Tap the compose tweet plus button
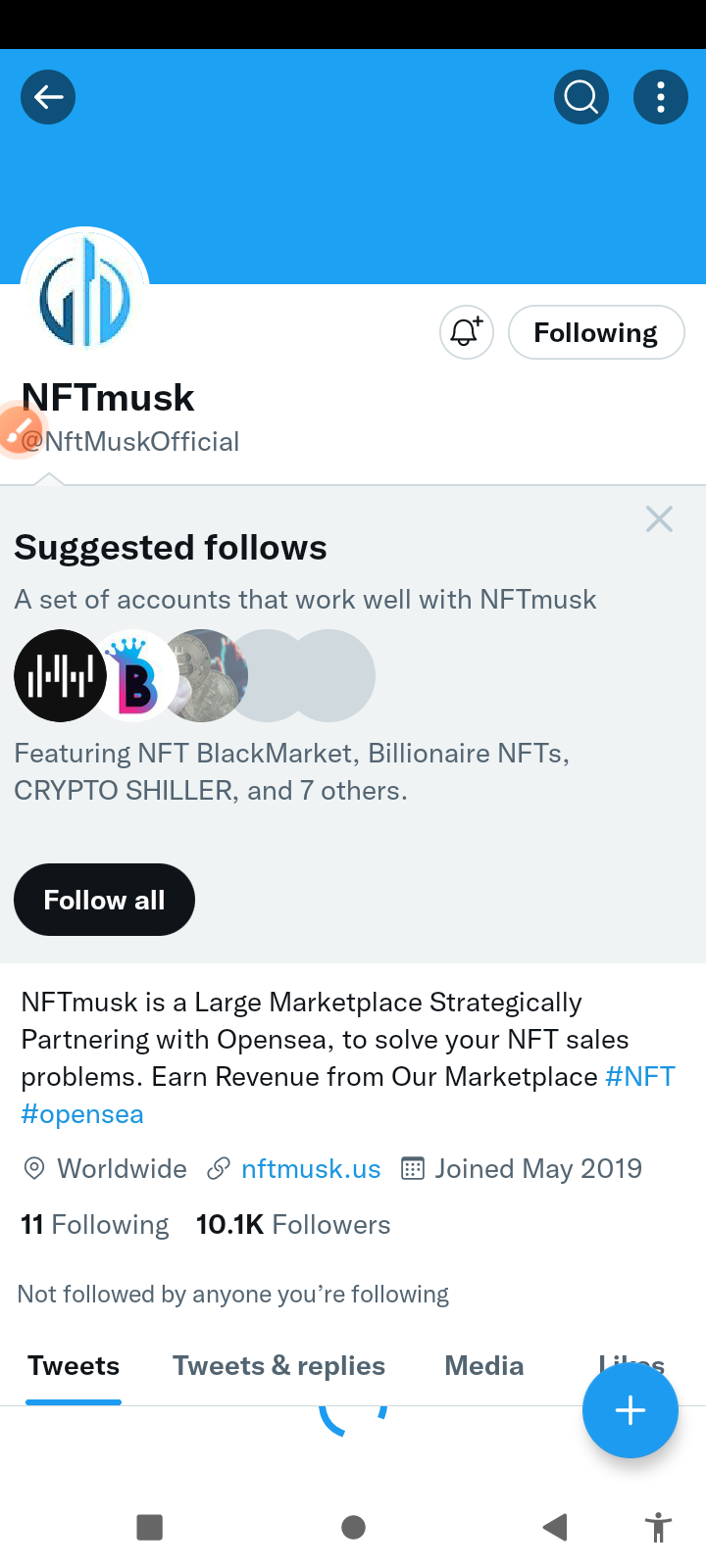This screenshot has height=1568, width=706. click(630, 1410)
